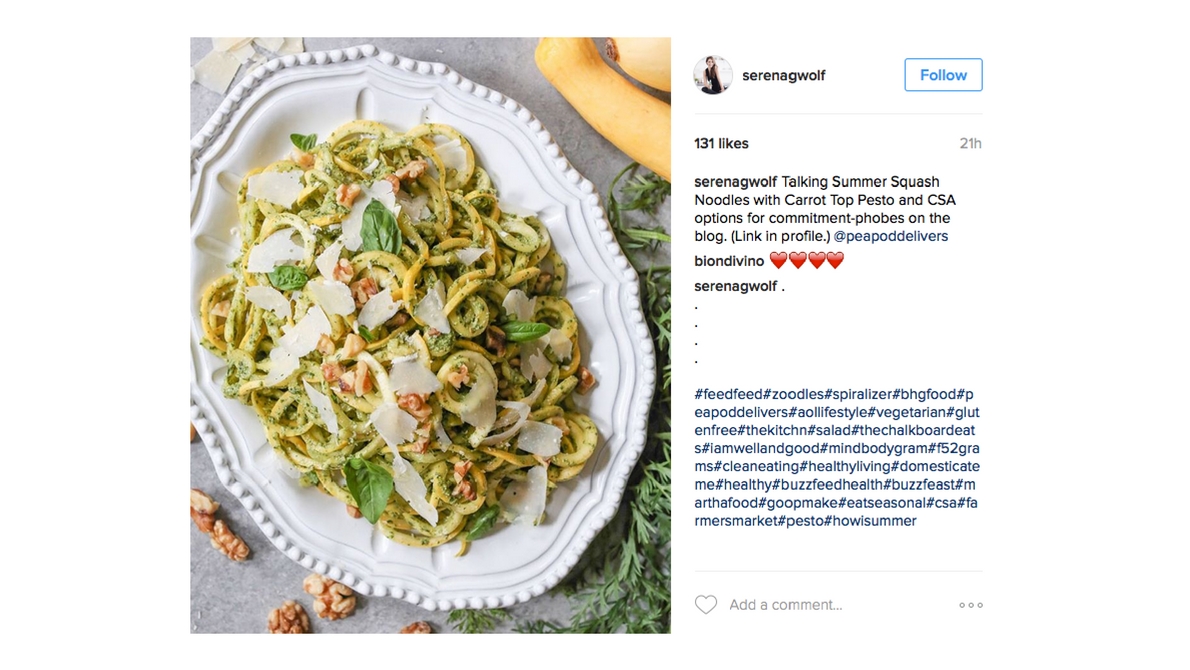Open the #feedfeed hashtag
The width and height of the screenshot is (1190, 670).
pyautogui.click(x=729, y=394)
